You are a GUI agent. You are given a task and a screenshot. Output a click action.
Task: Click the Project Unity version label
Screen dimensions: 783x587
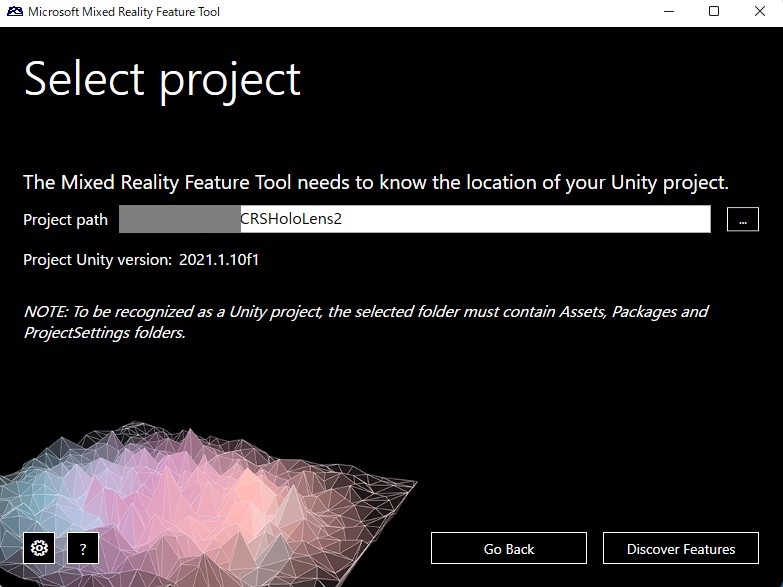tap(97, 260)
